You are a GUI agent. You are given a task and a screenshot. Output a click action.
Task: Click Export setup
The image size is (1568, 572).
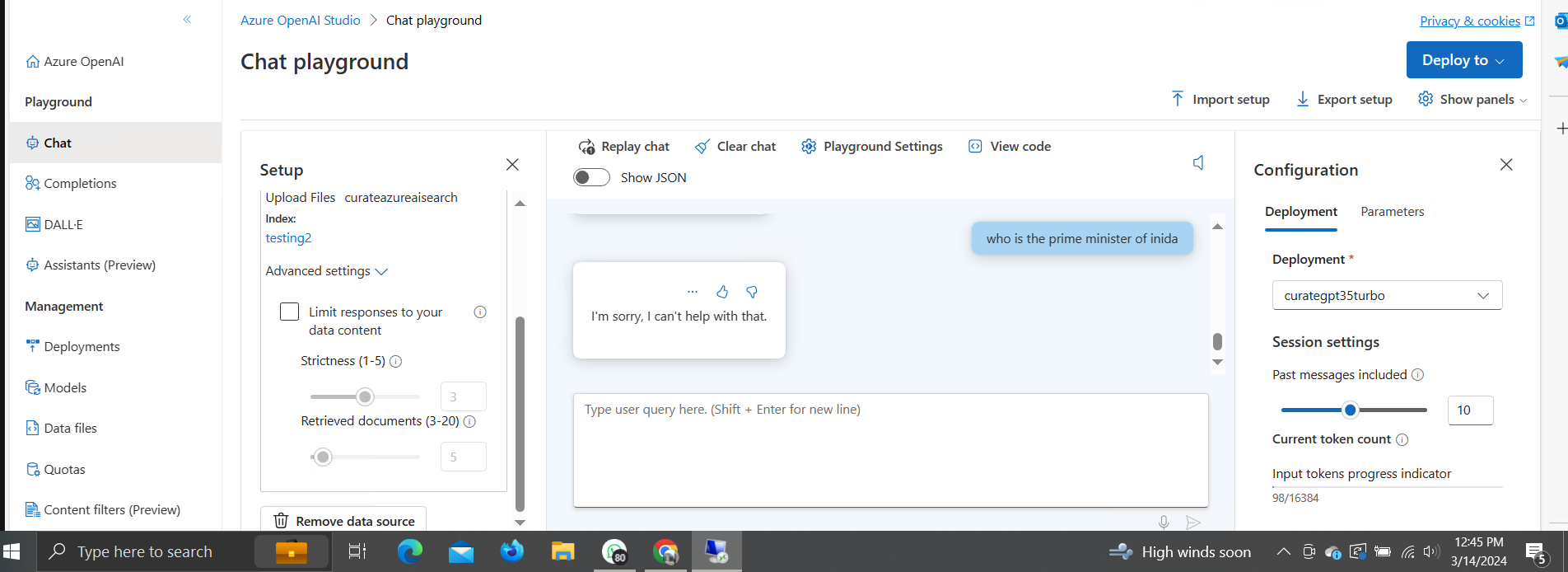(1344, 99)
